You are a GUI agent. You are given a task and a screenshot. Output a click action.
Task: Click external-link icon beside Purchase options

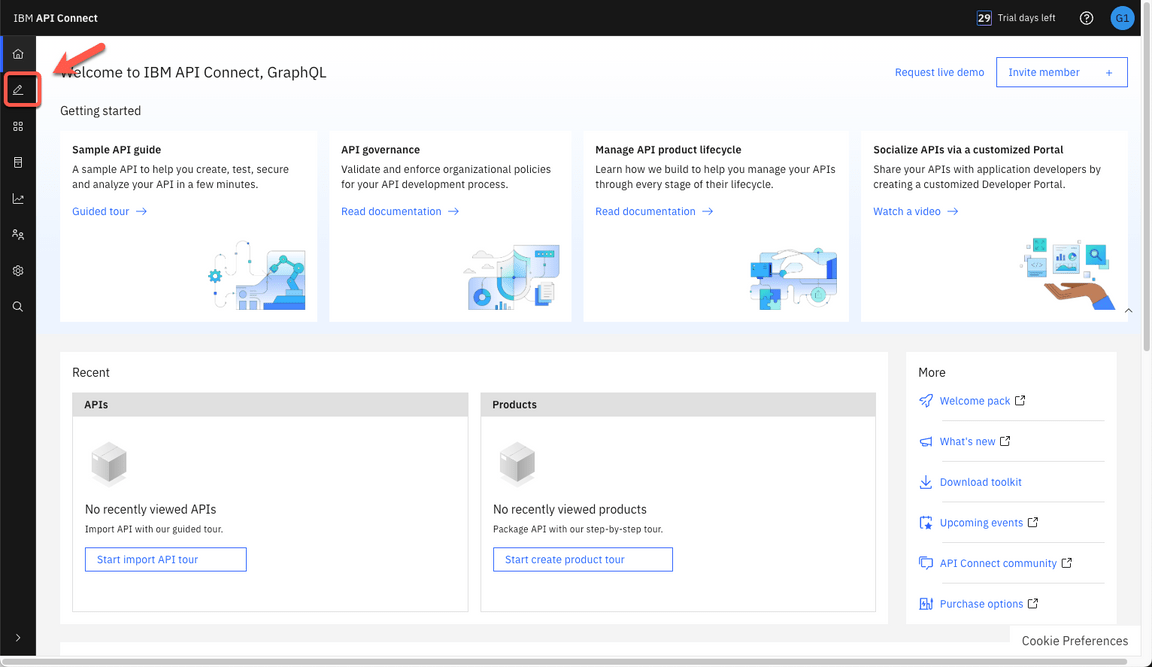click(1032, 603)
